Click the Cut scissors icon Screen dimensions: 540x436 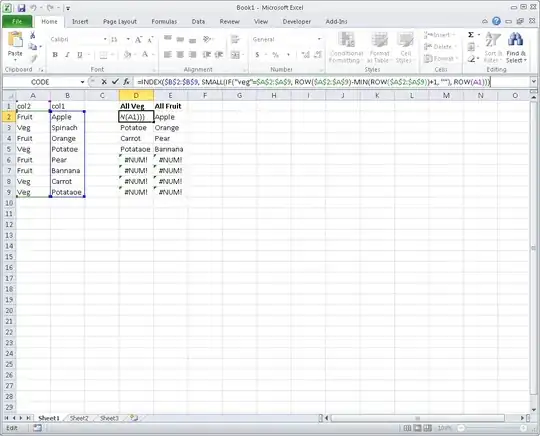tap(33, 35)
